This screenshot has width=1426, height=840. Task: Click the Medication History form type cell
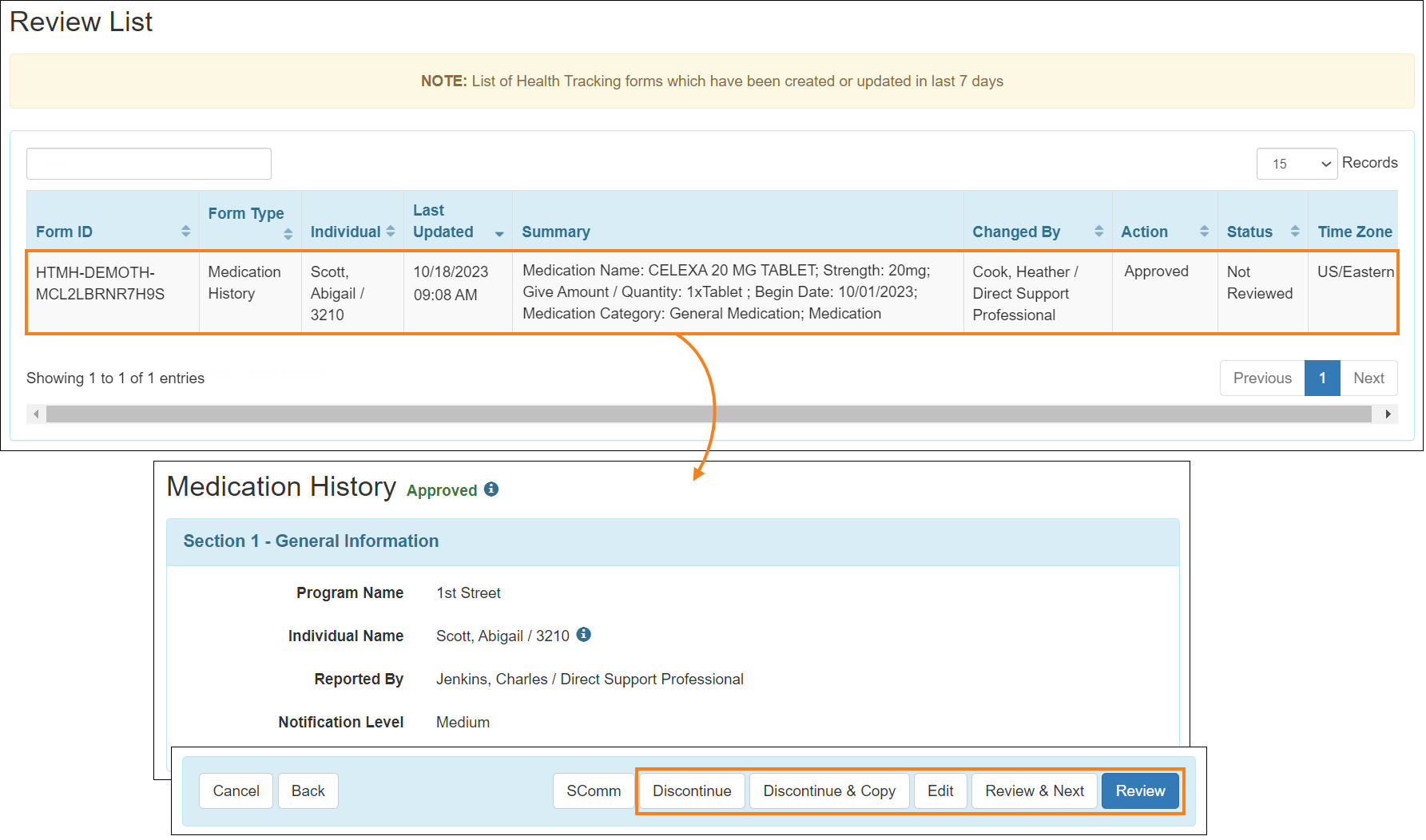(x=250, y=292)
